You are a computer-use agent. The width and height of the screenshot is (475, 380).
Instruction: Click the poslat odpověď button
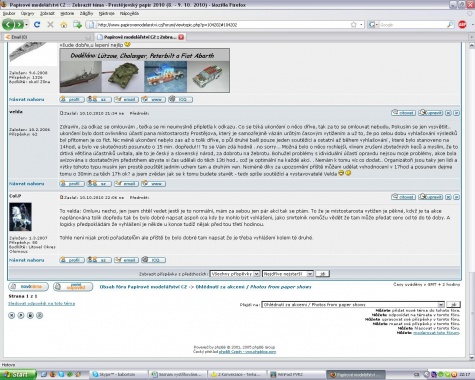tap(73, 287)
